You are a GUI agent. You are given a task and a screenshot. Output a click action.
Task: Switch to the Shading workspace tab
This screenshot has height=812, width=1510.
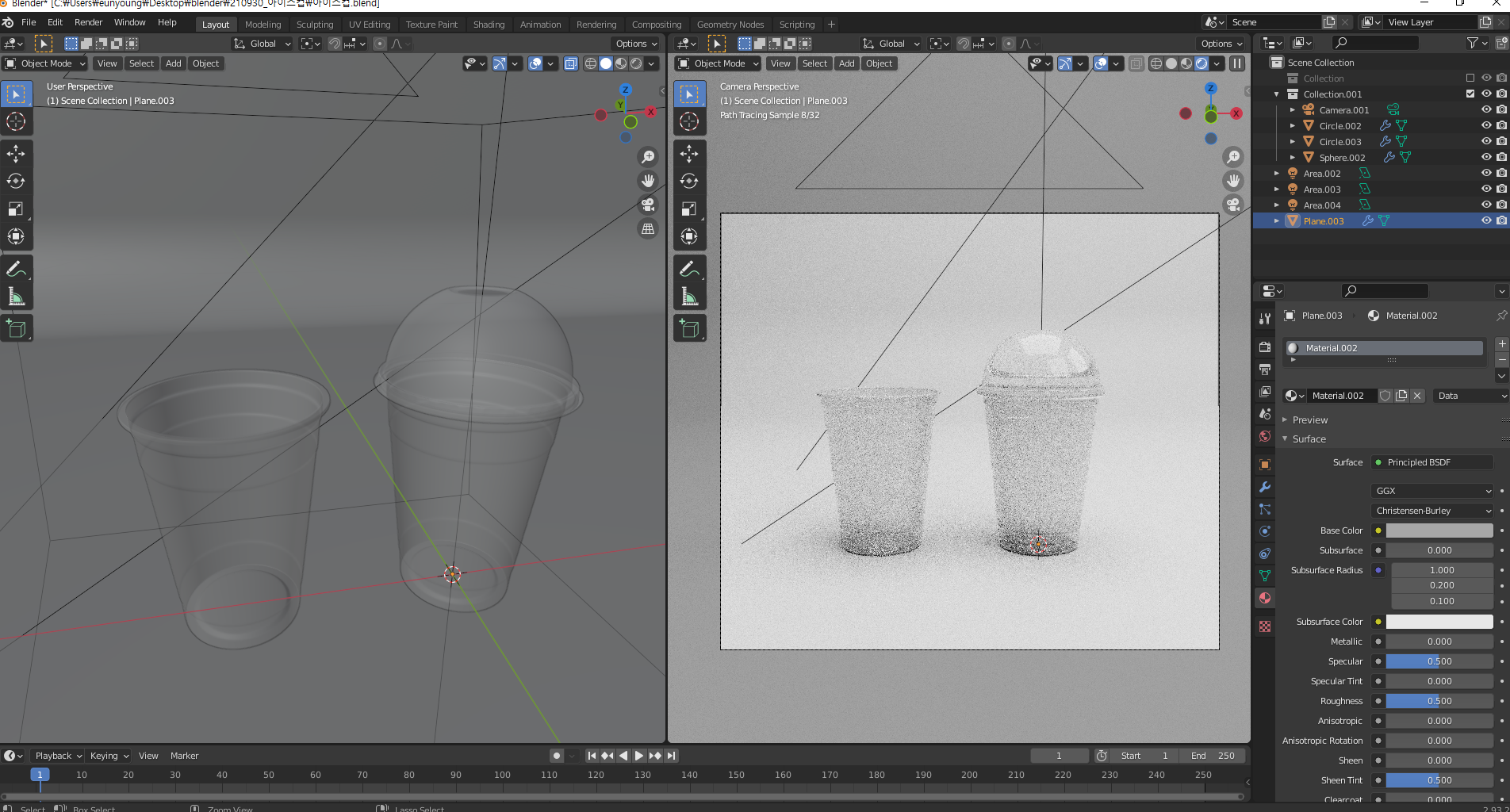click(489, 25)
